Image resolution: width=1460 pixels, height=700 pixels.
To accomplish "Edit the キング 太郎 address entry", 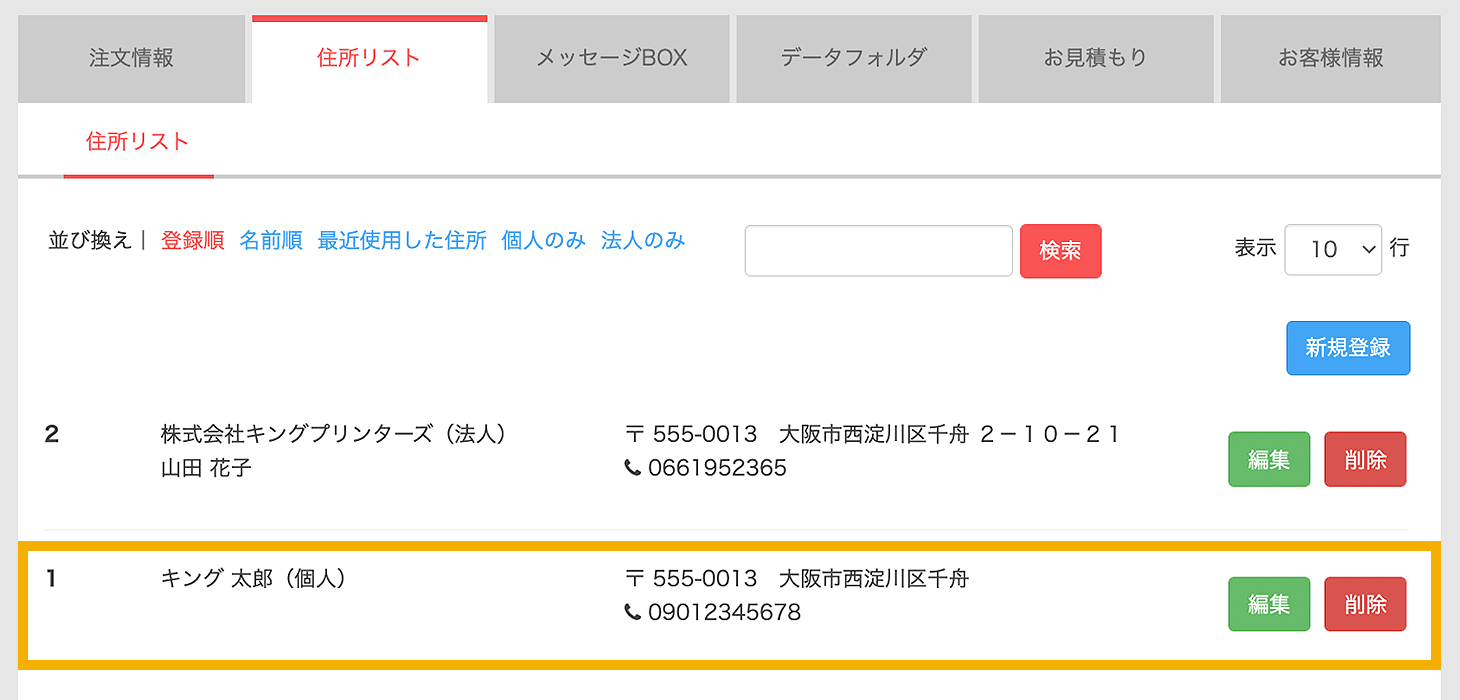I will click(x=1268, y=604).
